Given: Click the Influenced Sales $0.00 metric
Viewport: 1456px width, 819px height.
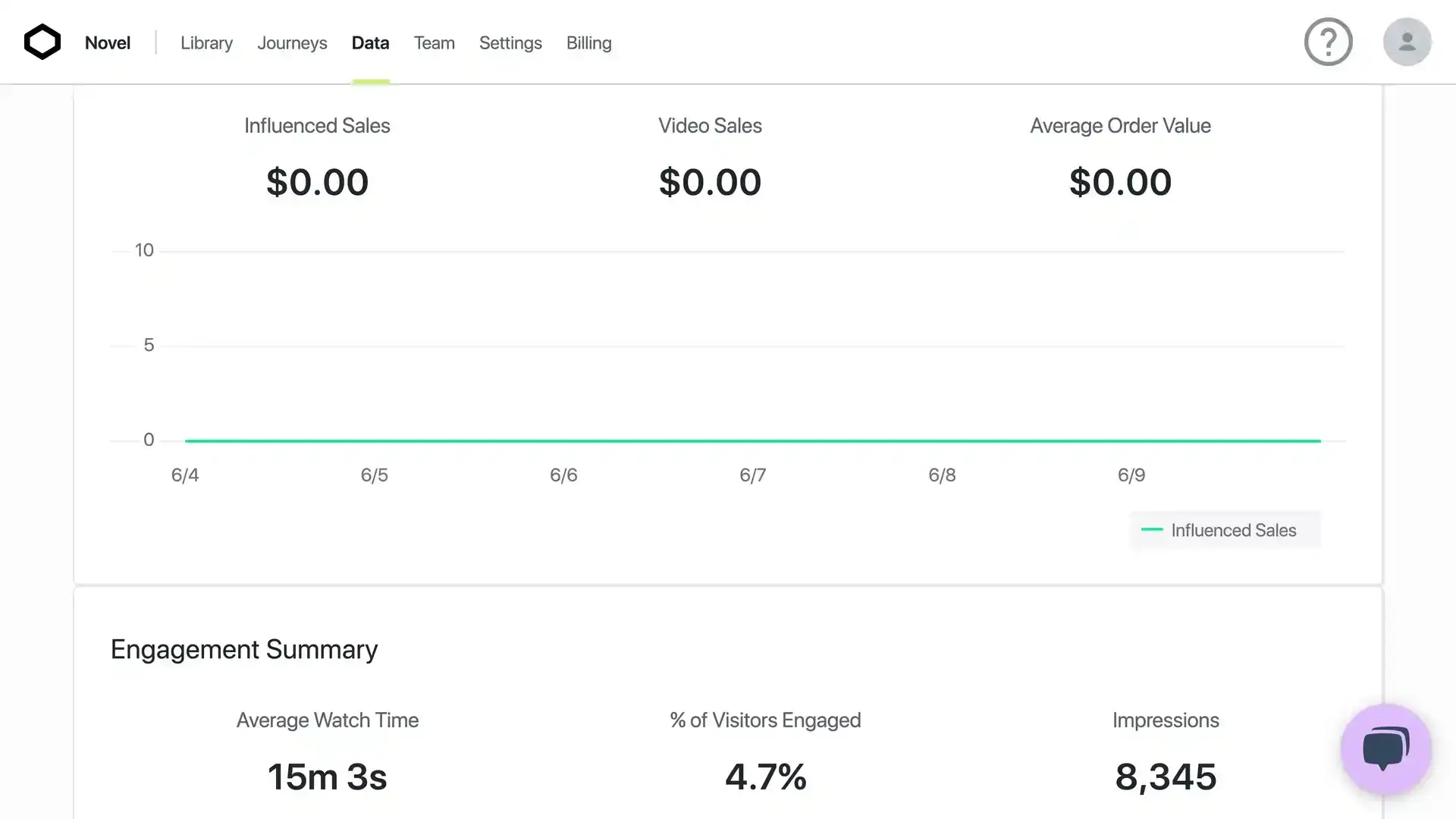Looking at the screenshot, I should pyautogui.click(x=317, y=182).
